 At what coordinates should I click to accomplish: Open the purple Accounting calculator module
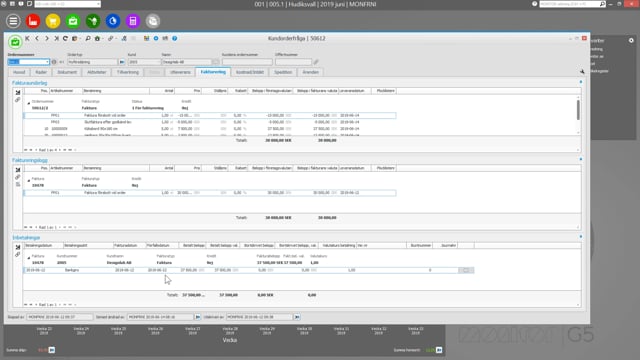[133, 21]
